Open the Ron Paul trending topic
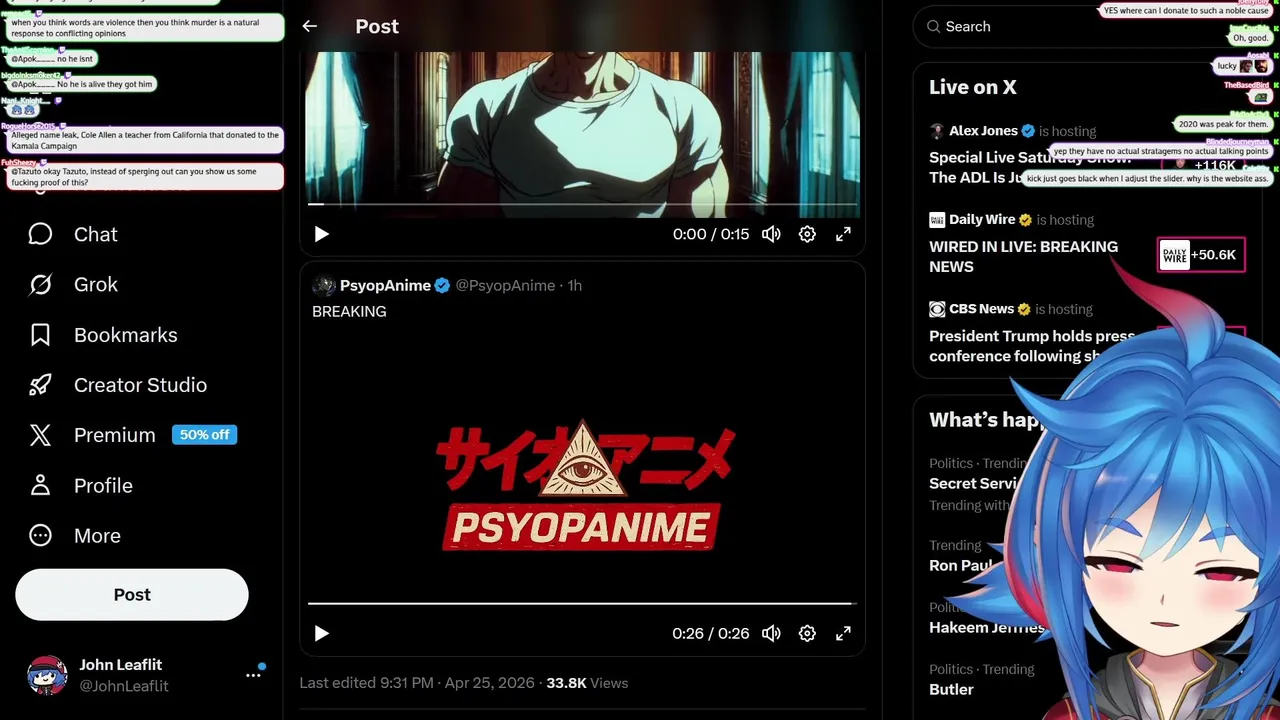This screenshot has height=720, width=1280. click(x=960, y=565)
